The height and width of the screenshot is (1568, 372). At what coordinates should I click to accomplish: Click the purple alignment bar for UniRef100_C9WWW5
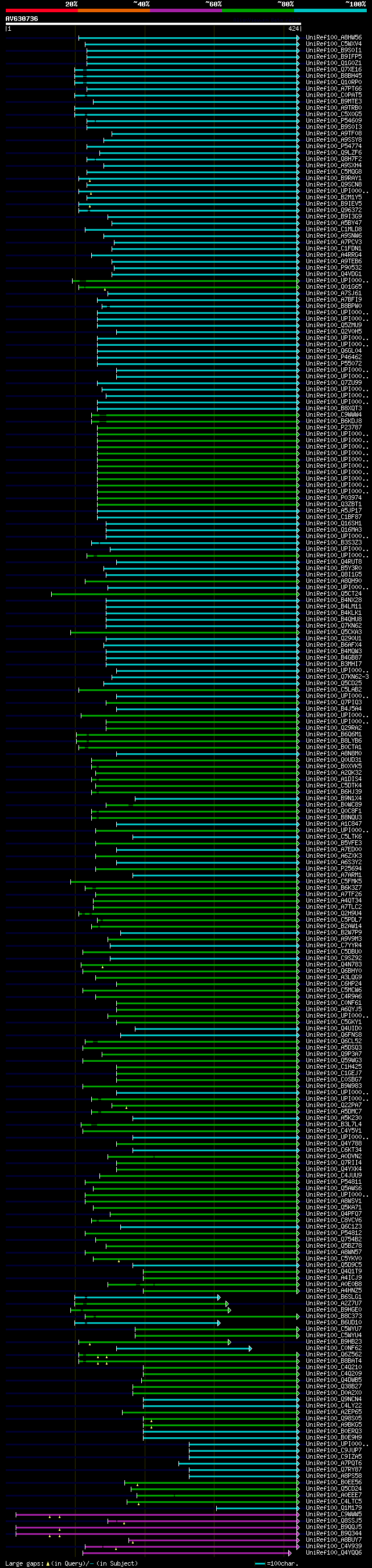click(158, 1515)
